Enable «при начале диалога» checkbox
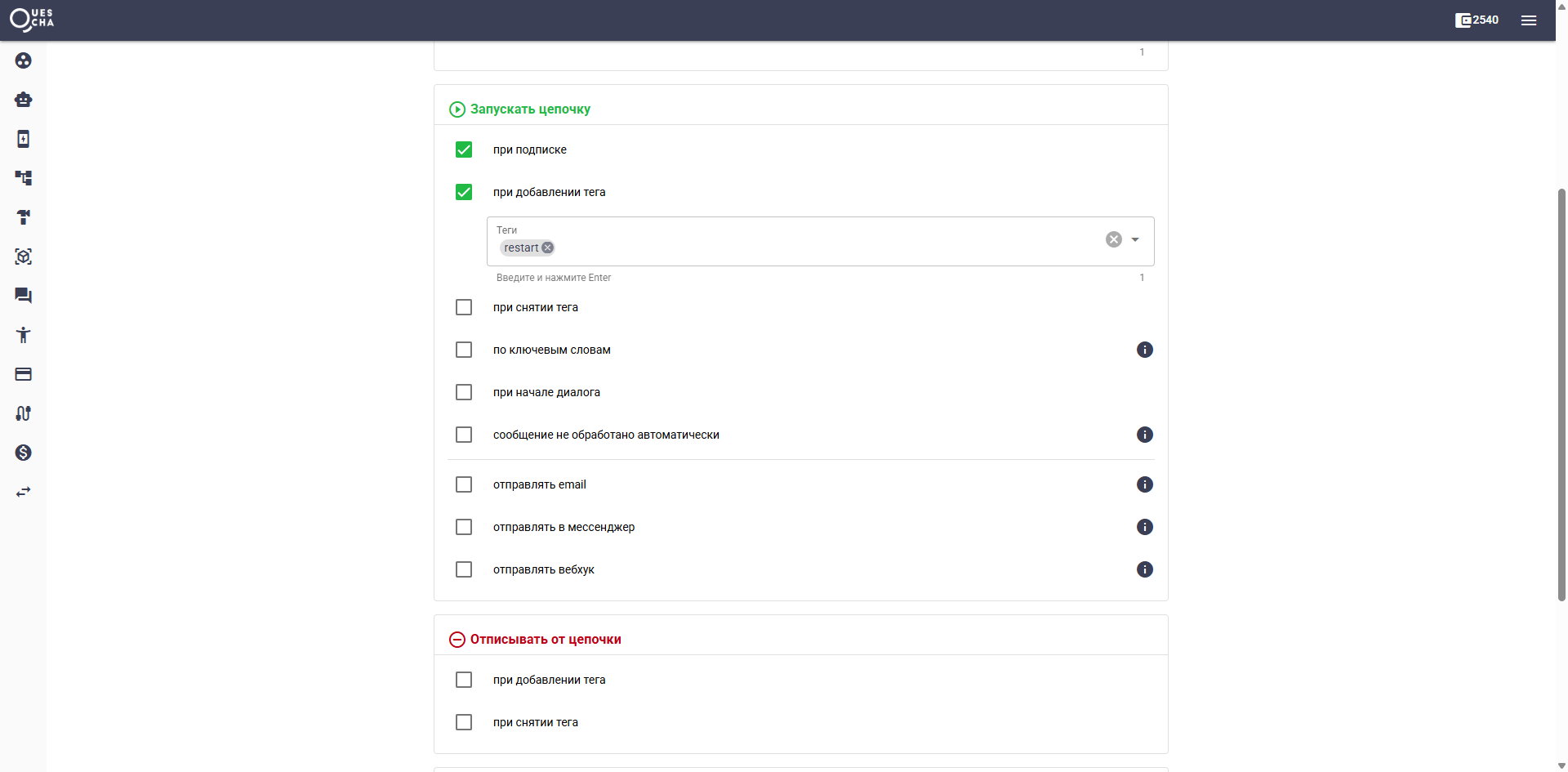Viewport: 1568px width, 772px height. coord(464,392)
